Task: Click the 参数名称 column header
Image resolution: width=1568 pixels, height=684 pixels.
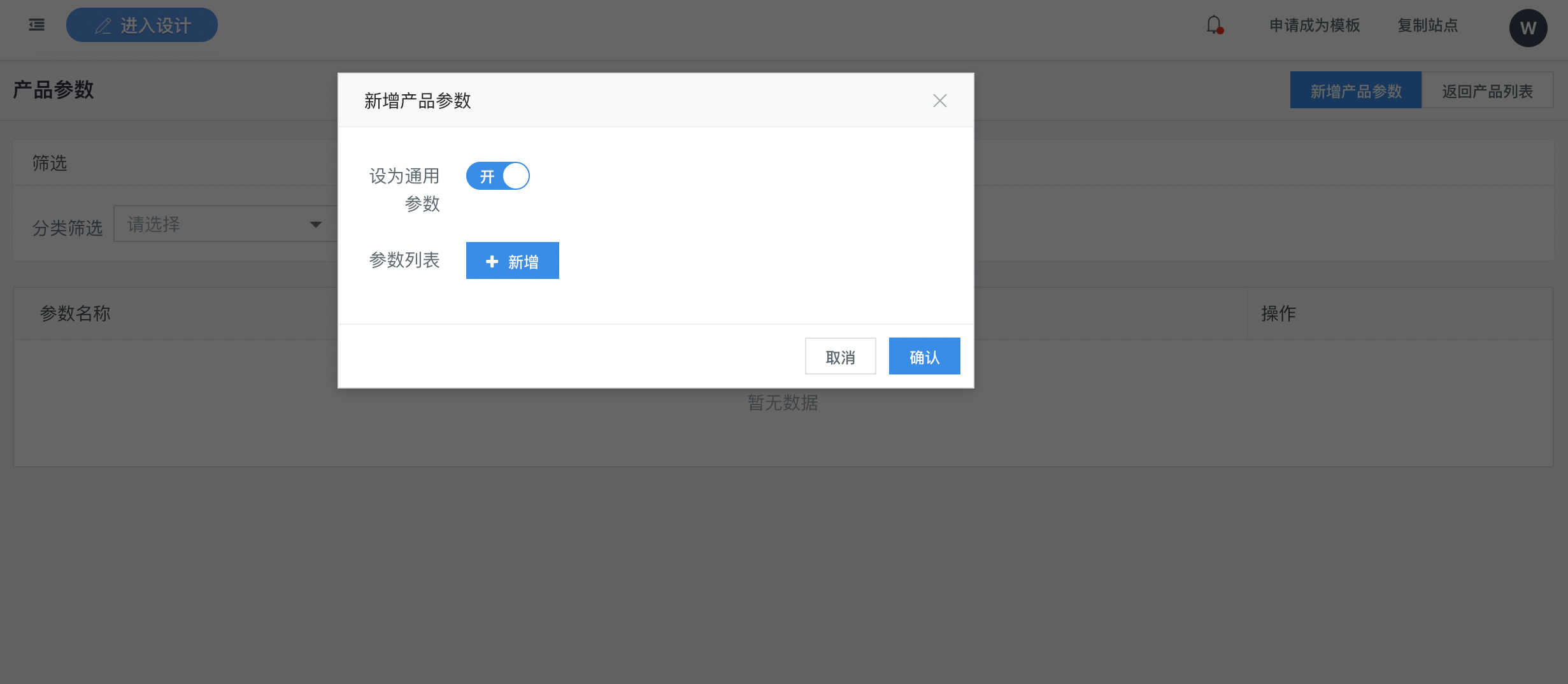Action: click(x=75, y=313)
